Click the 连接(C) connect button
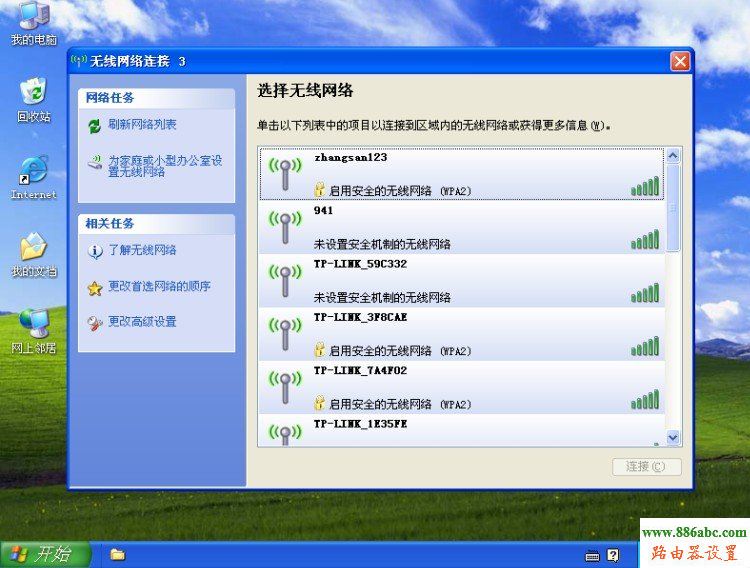The image size is (750, 568). tap(647, 467)
